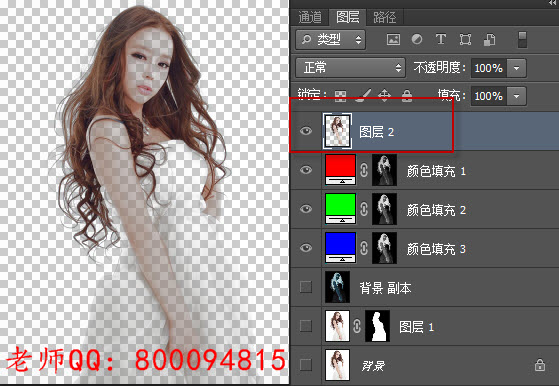This screenshot has width=559, height=386.
Task: Switch to the 通道 tab
Action: (x=309, y=17)
